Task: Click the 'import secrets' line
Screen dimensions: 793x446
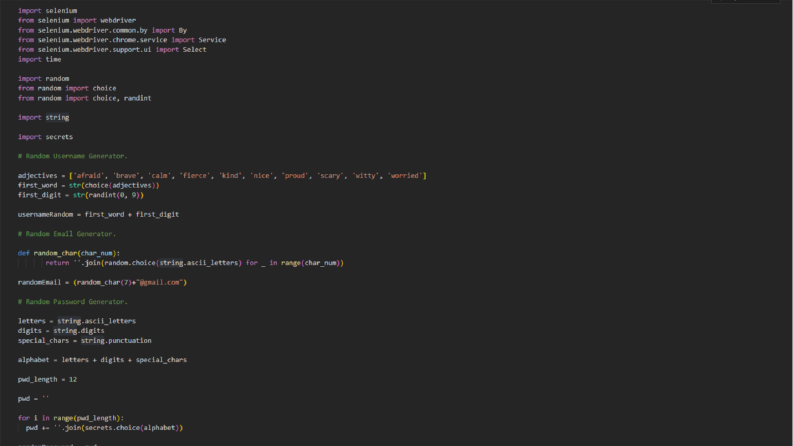Action: 46,137
